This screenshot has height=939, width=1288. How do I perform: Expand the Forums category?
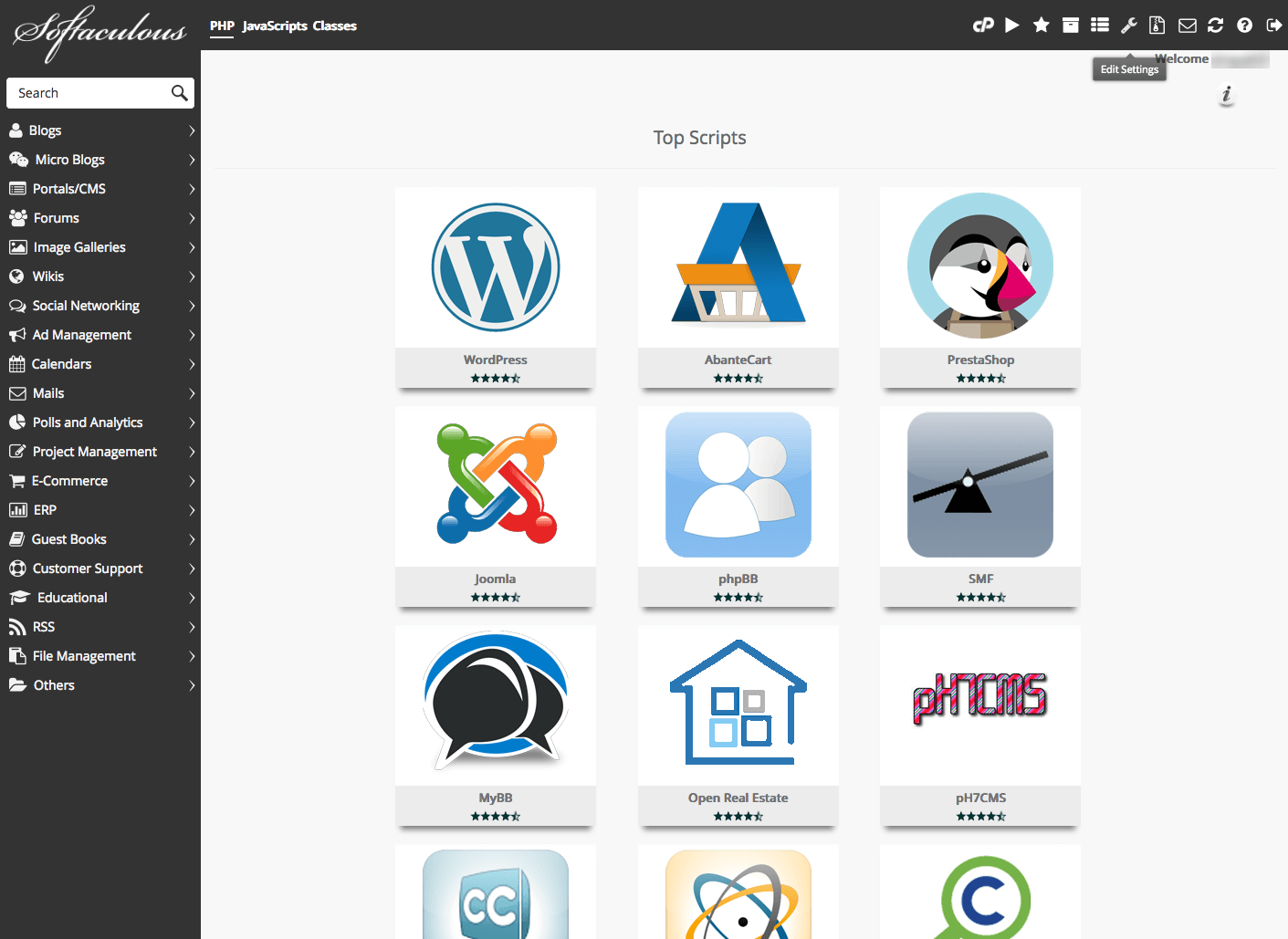point(100,218)
